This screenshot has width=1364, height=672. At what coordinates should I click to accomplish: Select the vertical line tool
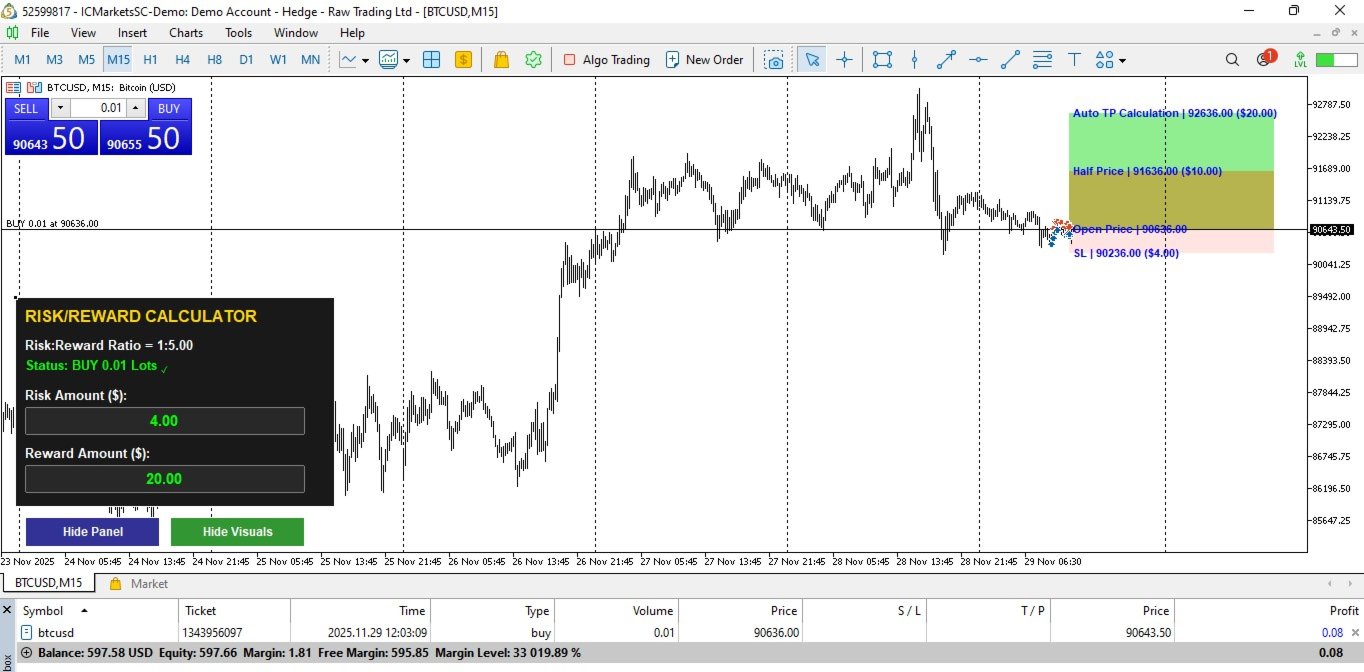pyautogui.click(x=914, y=60)
